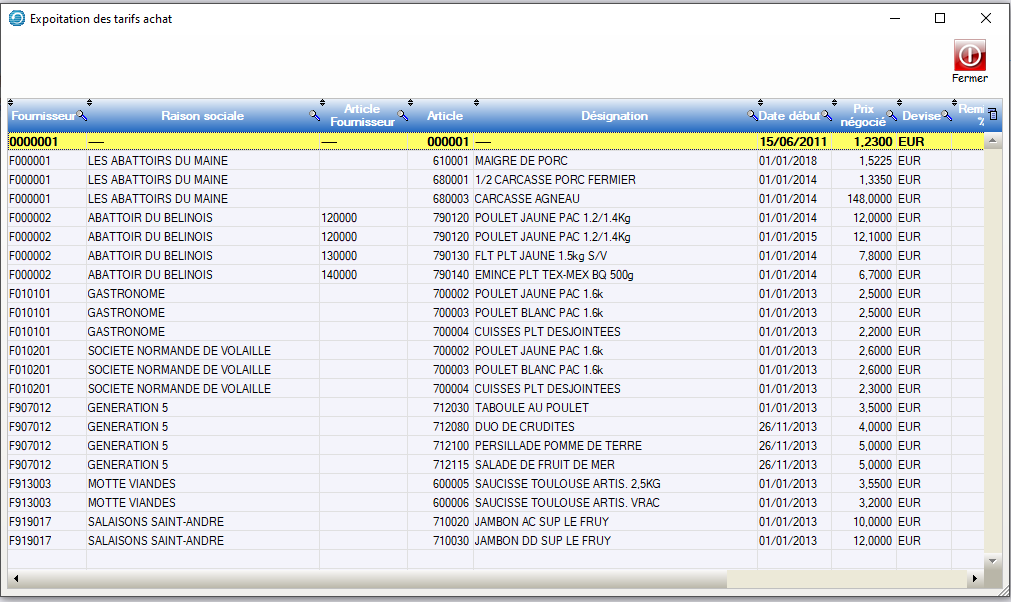
Task: Click the red Fermer power icon
Action: tap(969, 55)
